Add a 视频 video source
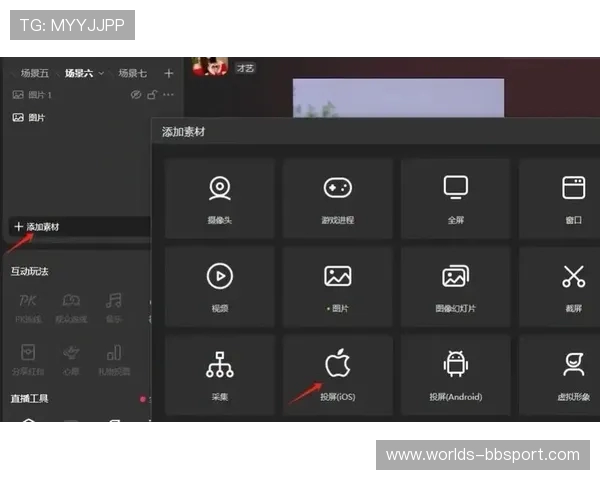 (220, 287)
